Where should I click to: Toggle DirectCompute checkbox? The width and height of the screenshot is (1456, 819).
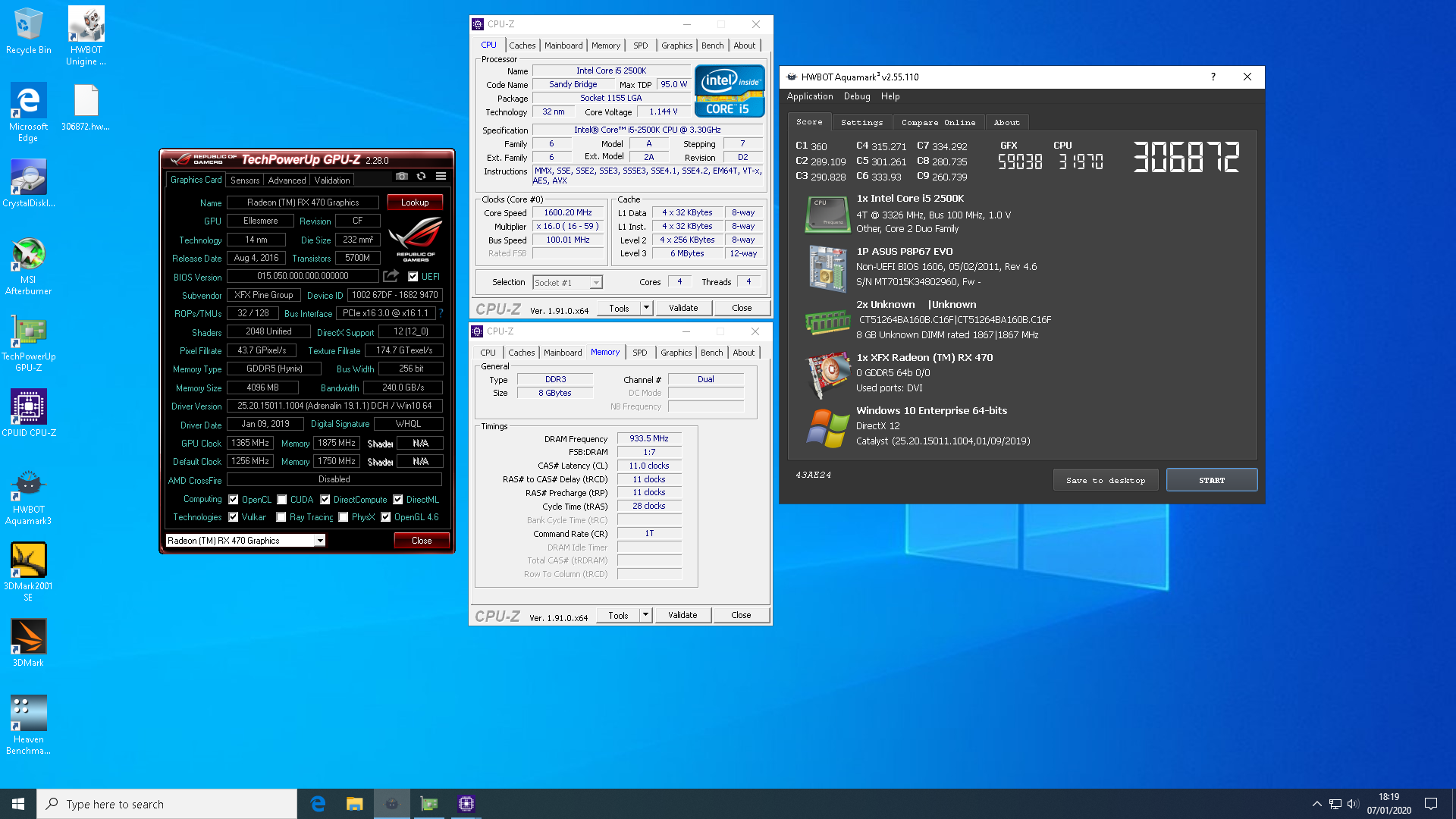(x=325, y=500)
